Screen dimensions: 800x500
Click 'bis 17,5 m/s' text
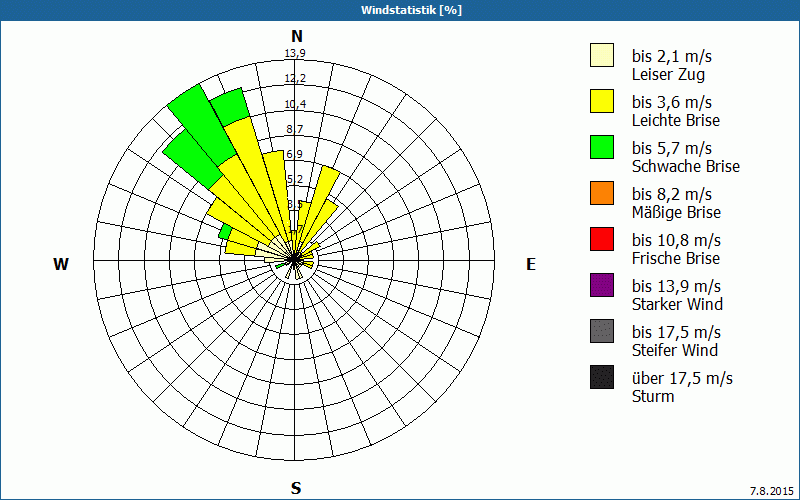coord(676,332)
